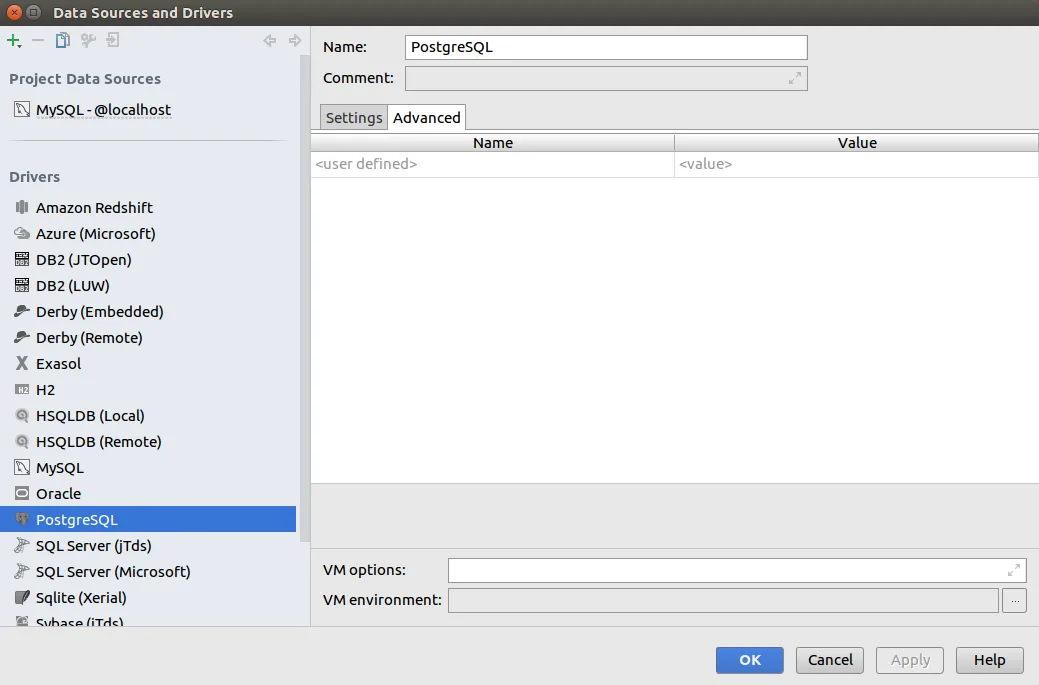The image size is (1039, 685).
Task: Click the VM environment field
Action: pyautogui.click(x=723, y=600)
